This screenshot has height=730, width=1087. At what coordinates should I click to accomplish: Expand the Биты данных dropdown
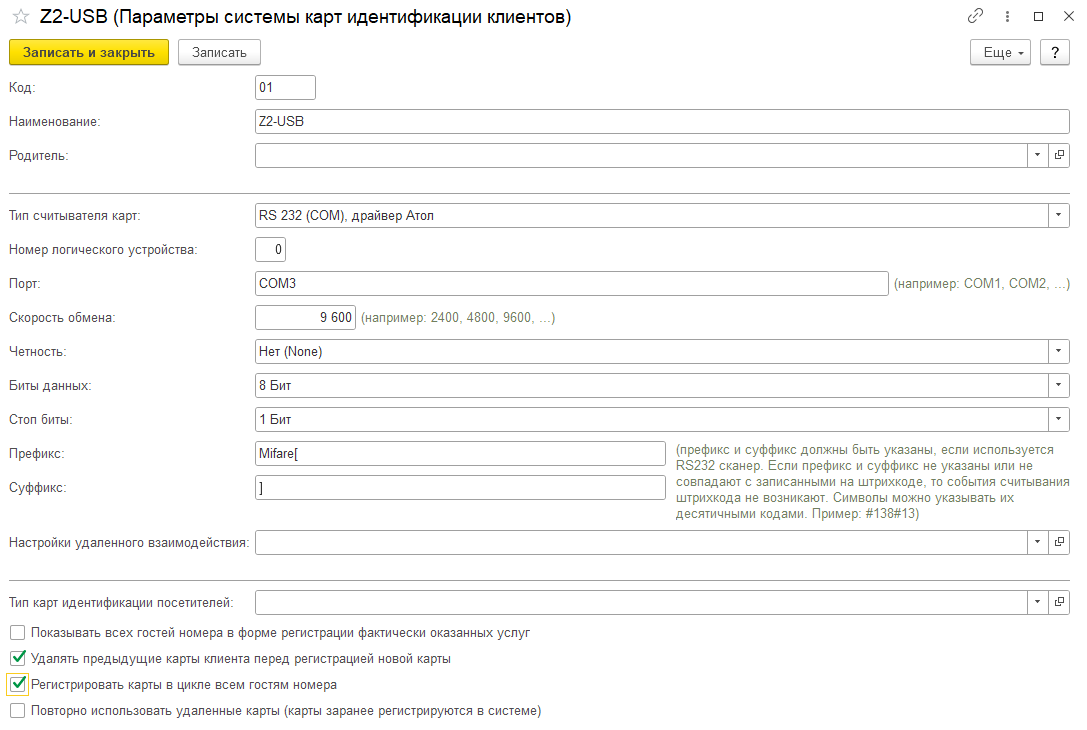click(1059, 385)
